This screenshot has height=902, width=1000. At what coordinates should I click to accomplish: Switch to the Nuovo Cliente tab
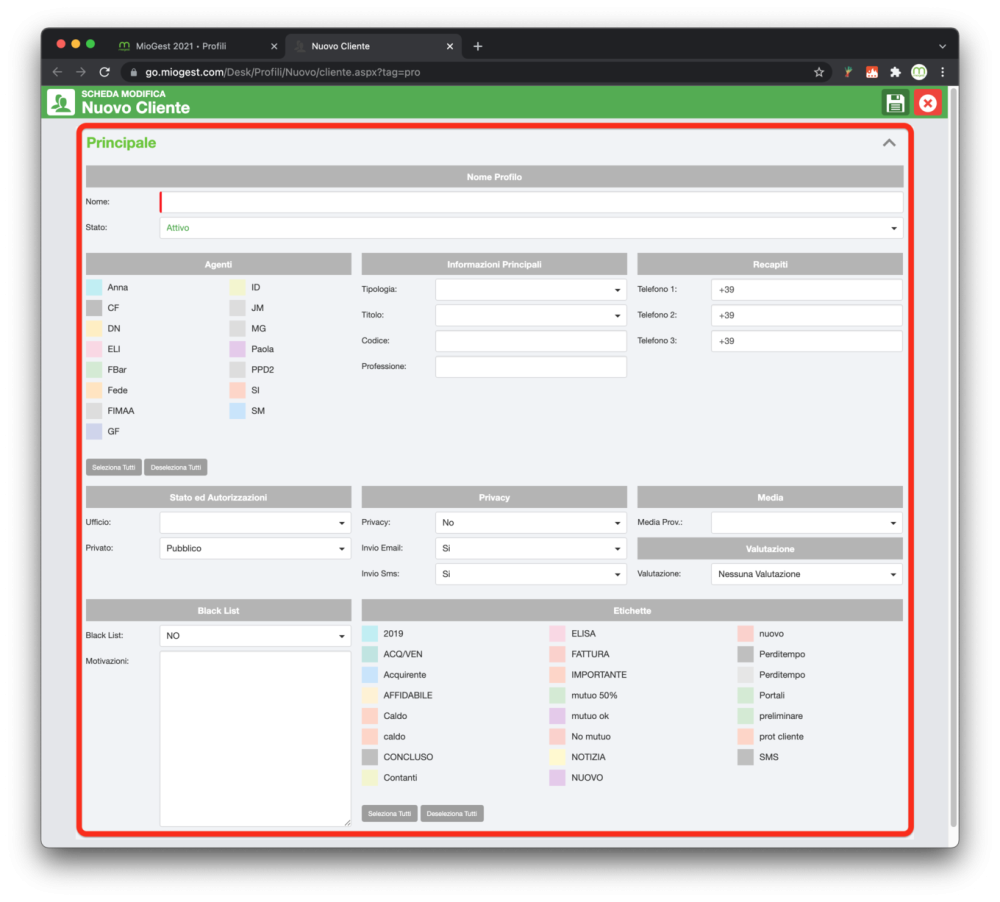coord(371,46)
